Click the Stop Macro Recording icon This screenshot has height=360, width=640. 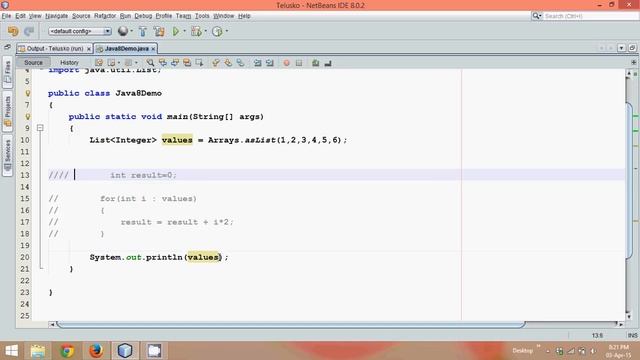click(299, 63)
